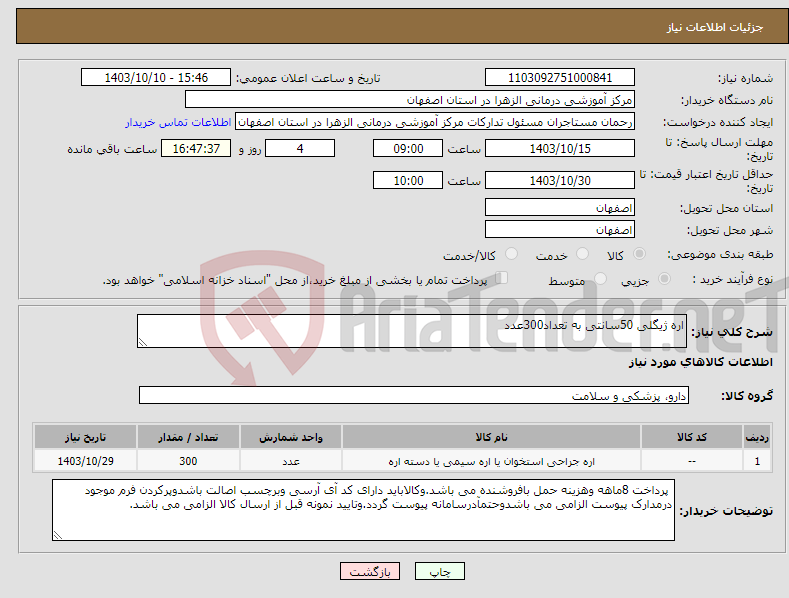789x598 pixels.
Task: Click the remaining time field 16:47:37
Action: tap(196, 148)
